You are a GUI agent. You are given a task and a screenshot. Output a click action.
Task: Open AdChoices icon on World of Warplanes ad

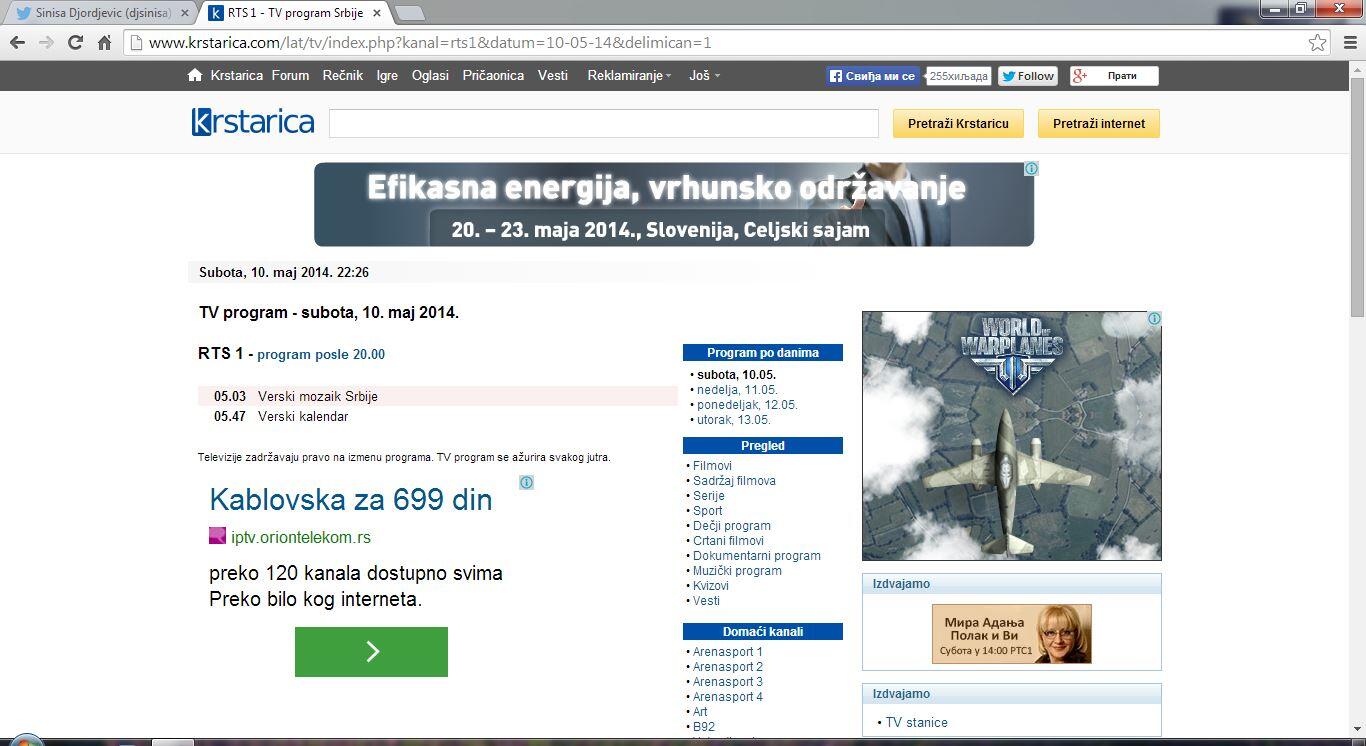[x=1154, y=319]
